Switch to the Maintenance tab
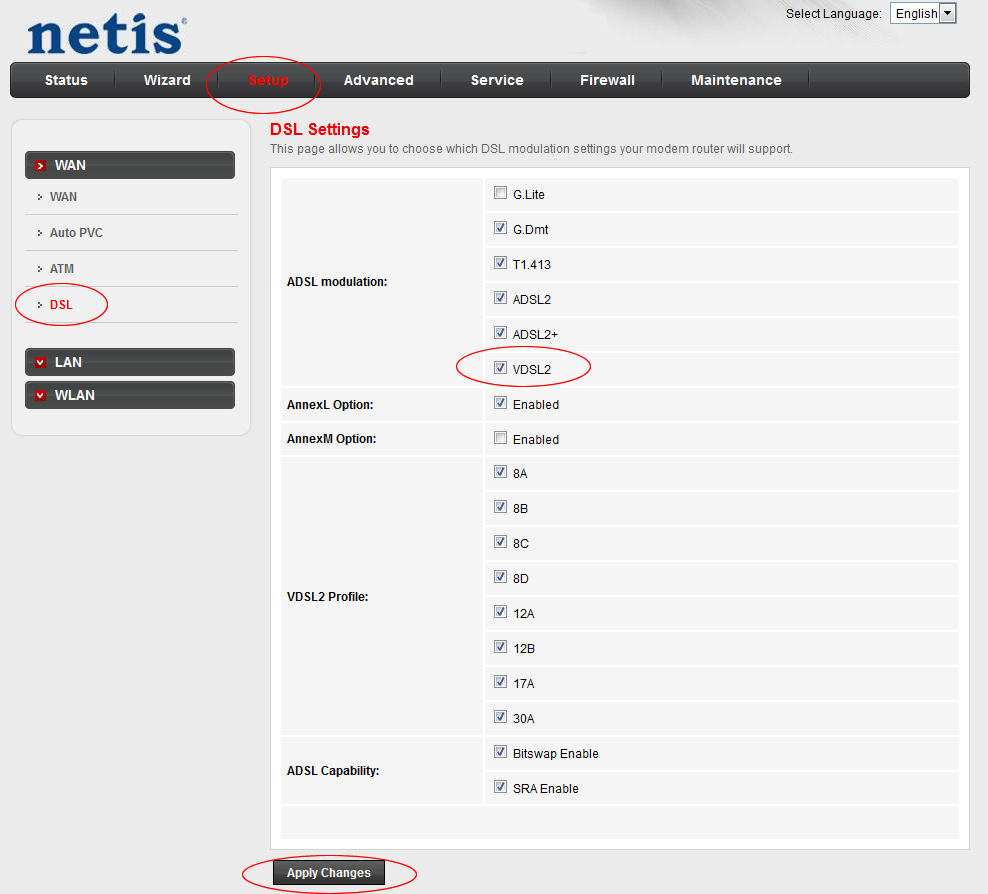Screen dimensions: 988x894 point(736,80)
